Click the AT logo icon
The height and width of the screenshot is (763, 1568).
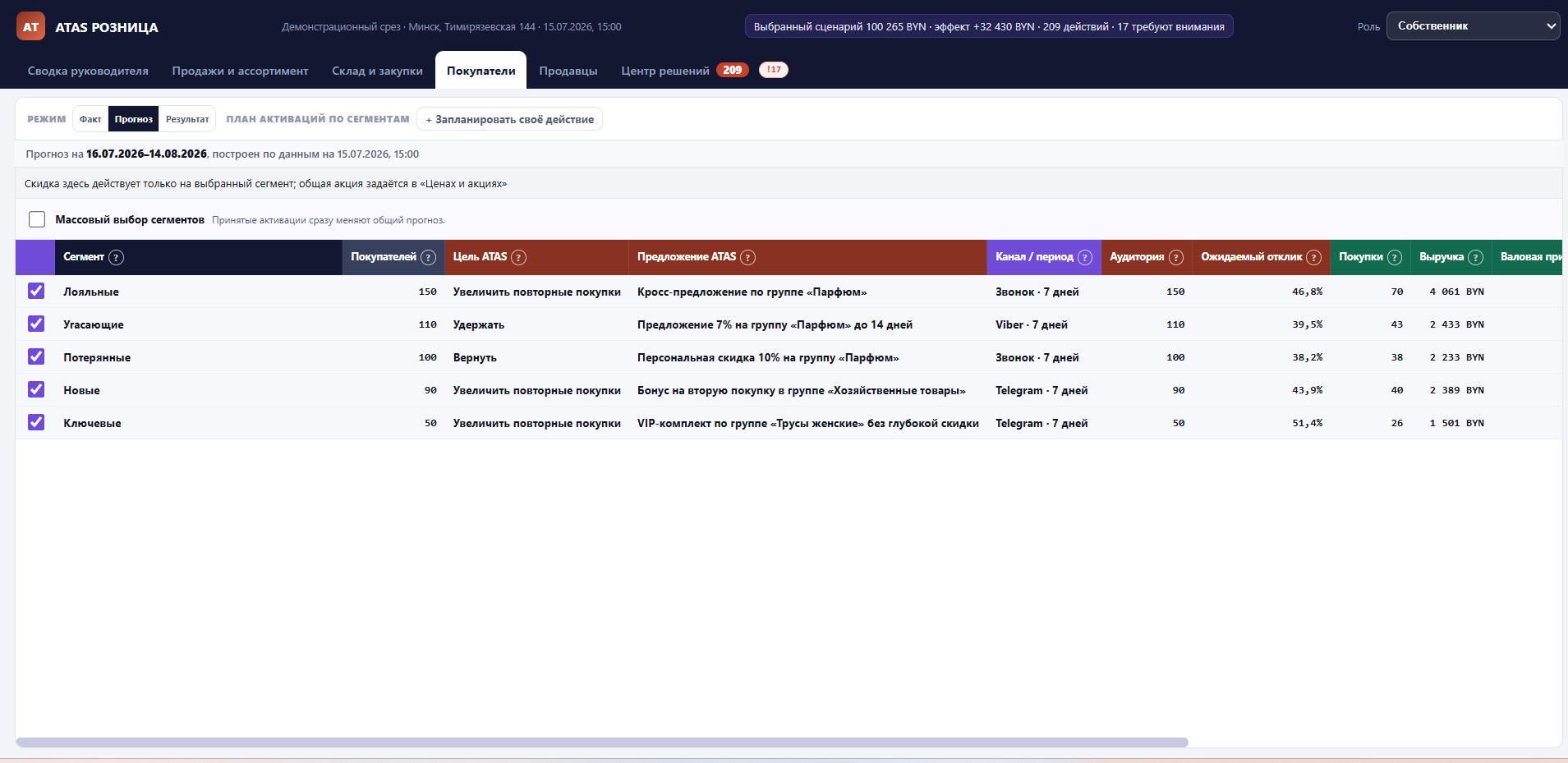[30, 26]
